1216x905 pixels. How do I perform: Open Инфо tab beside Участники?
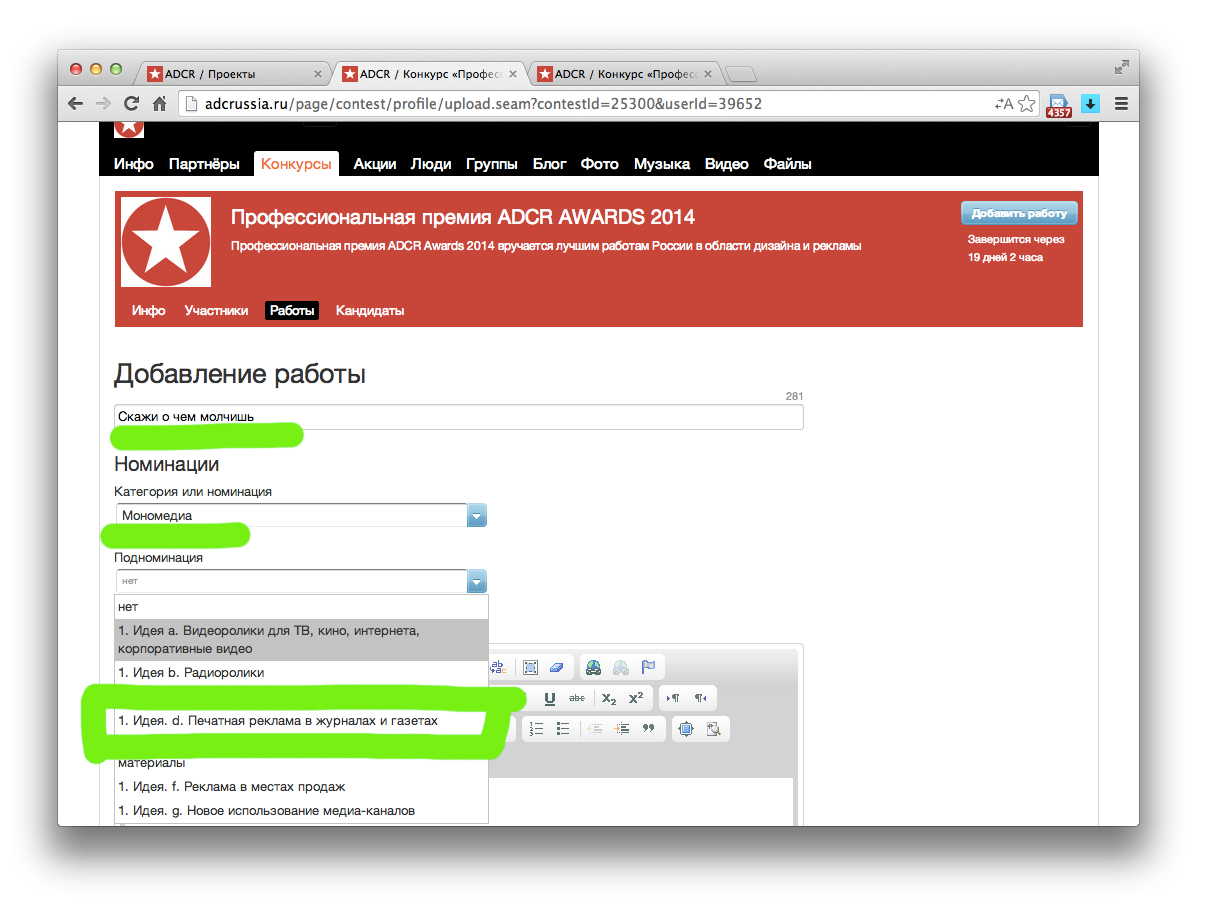point(148,311)
